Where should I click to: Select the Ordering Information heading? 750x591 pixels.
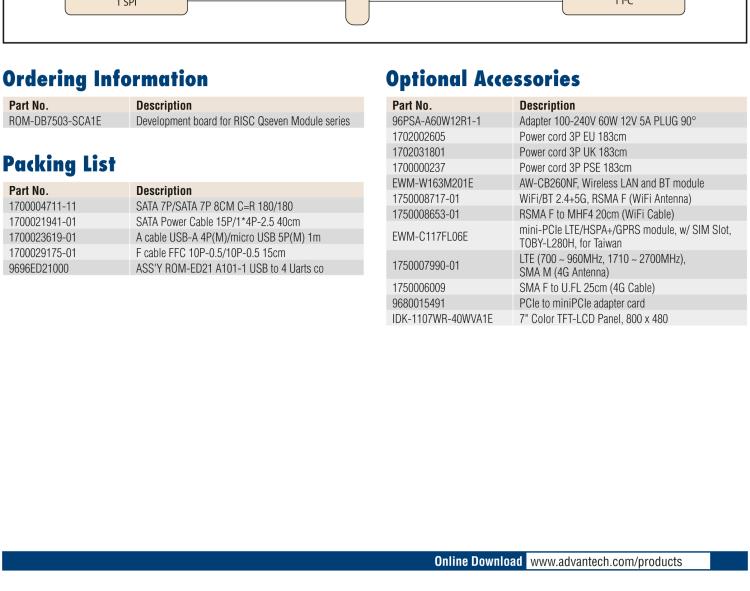pos(105,78)
